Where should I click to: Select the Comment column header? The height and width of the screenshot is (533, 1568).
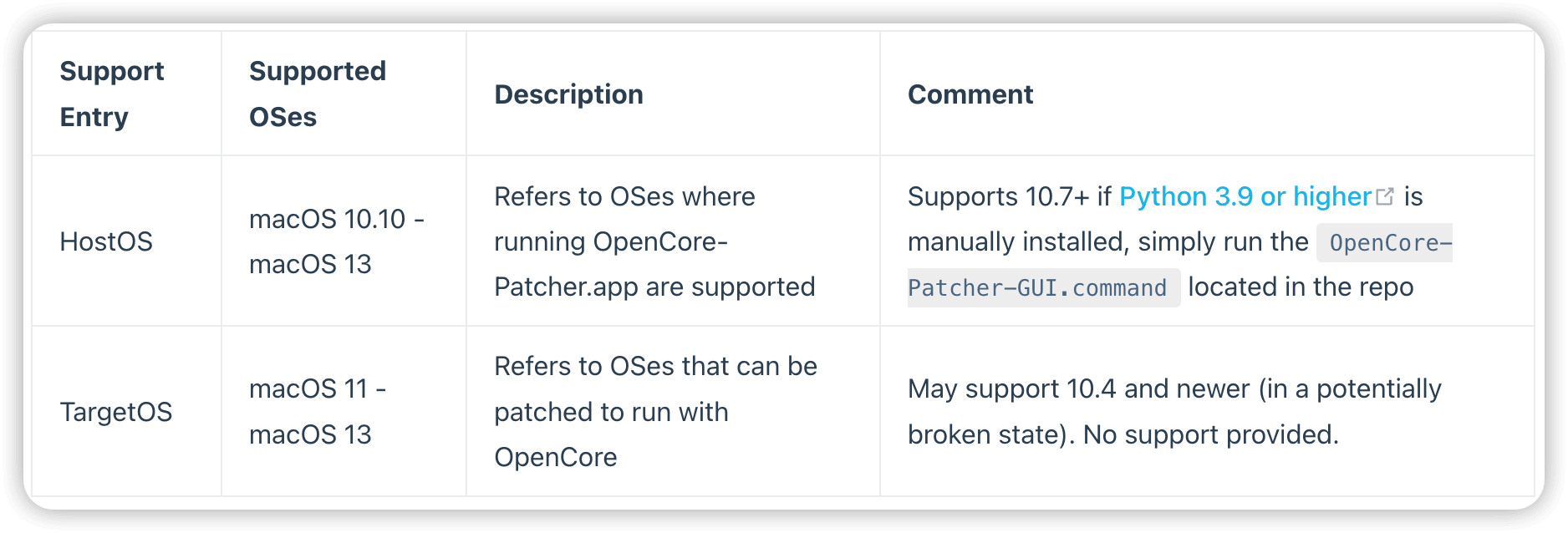pyautogui.click(x=970, y=94)
